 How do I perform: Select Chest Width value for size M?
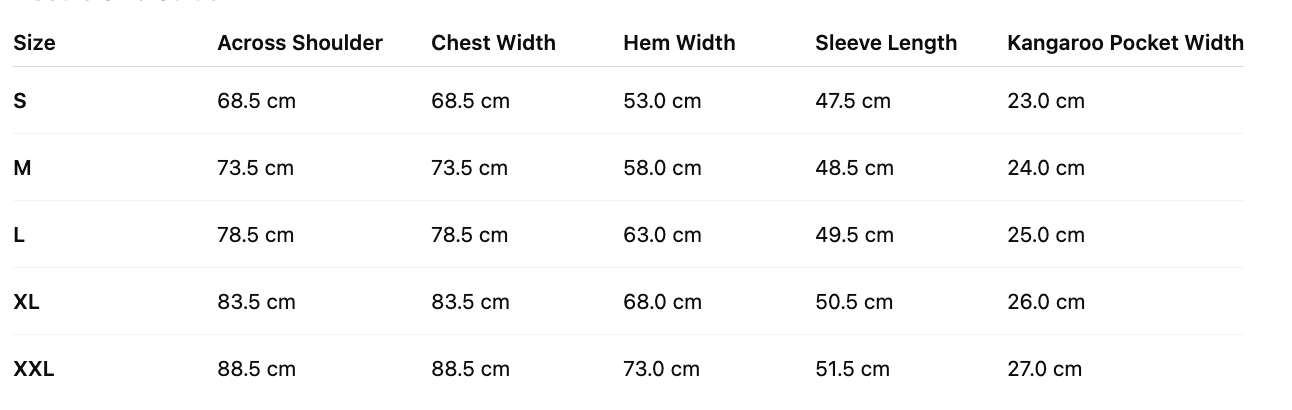tap(470, 168)
